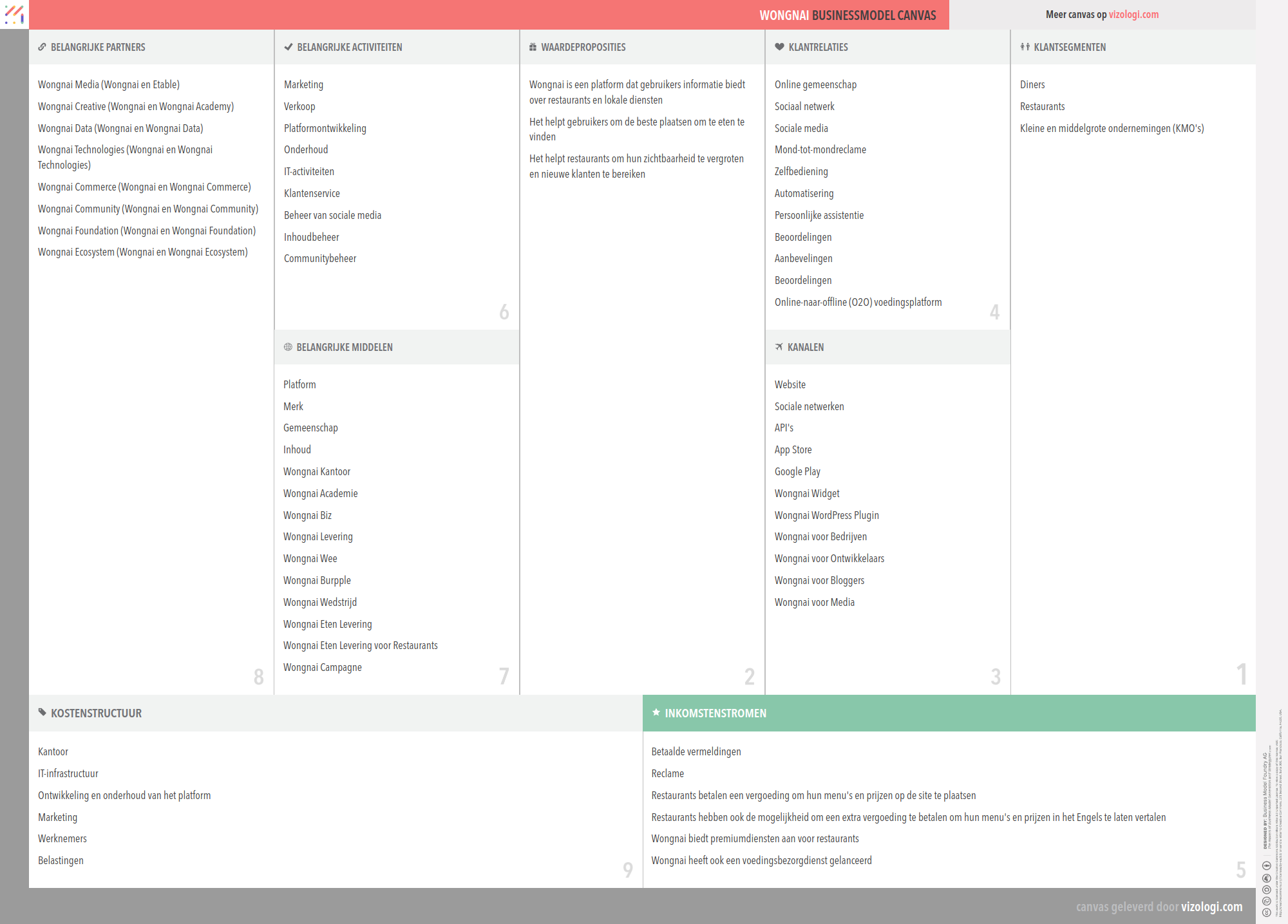This screenshot has width=1288, height=924.
Task: Click the checkmark icon beside Belangrijke Activiteiten
Action: pos(288,47)
